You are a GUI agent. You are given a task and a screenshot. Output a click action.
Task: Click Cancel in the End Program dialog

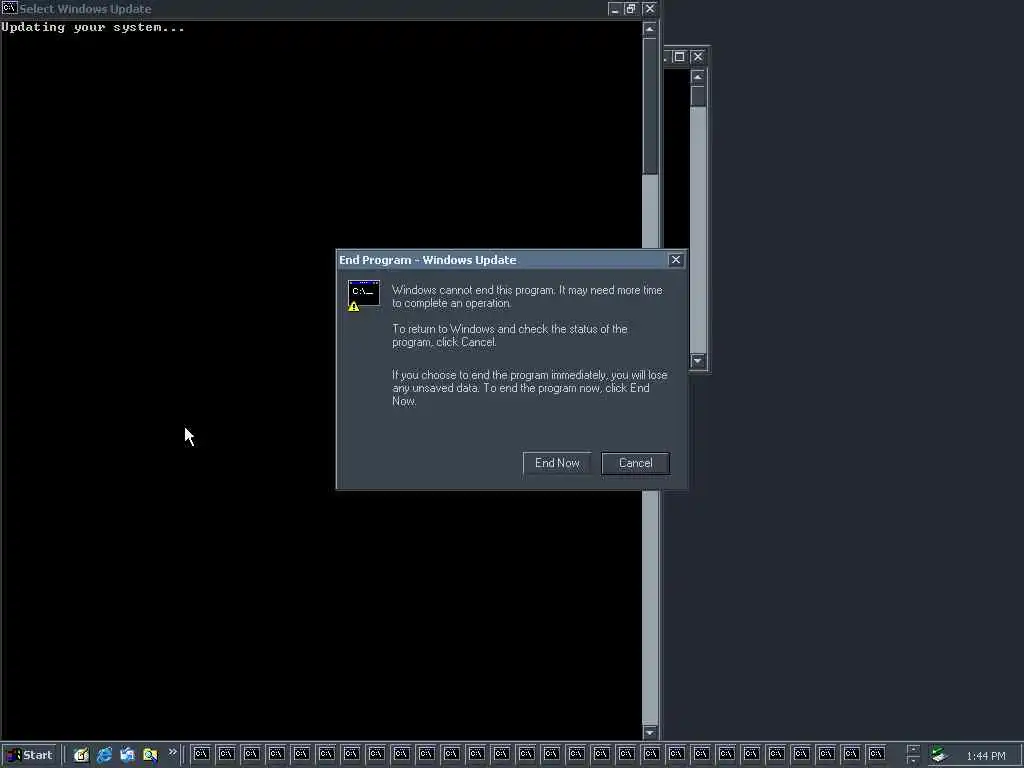[x=635, y=463]
